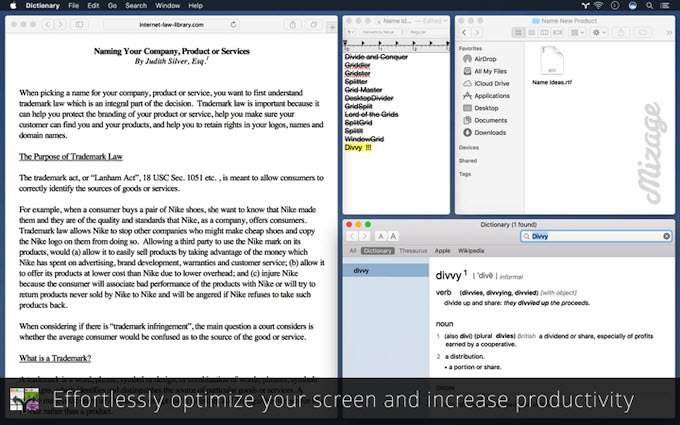The width and height of the screenshot is (680, 425).
Task: Decrease Dictionary text size
Action: coord(381,236)
